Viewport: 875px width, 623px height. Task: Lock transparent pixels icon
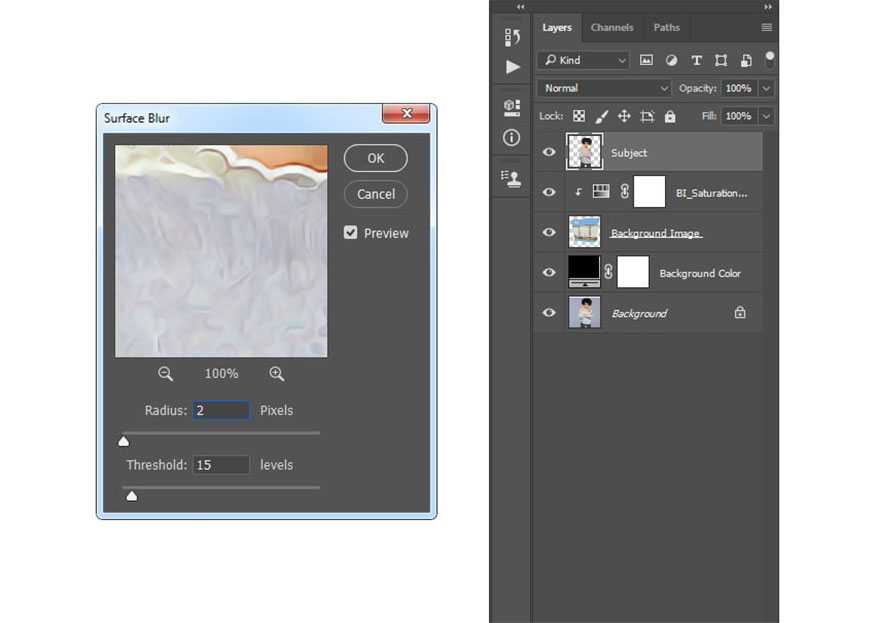[x=578, y=116]
